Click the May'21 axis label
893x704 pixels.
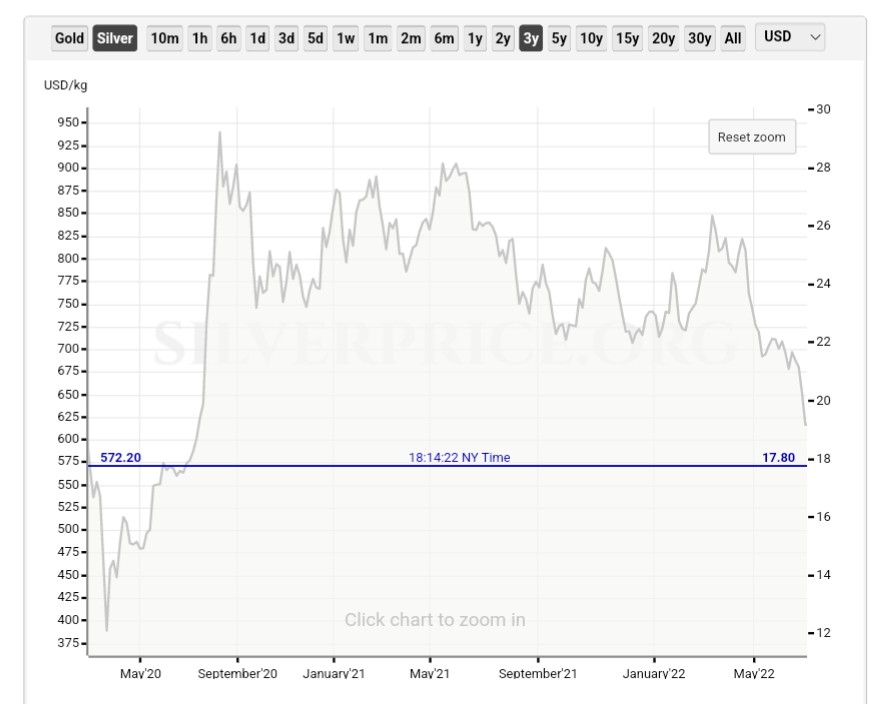click(430, 674)
